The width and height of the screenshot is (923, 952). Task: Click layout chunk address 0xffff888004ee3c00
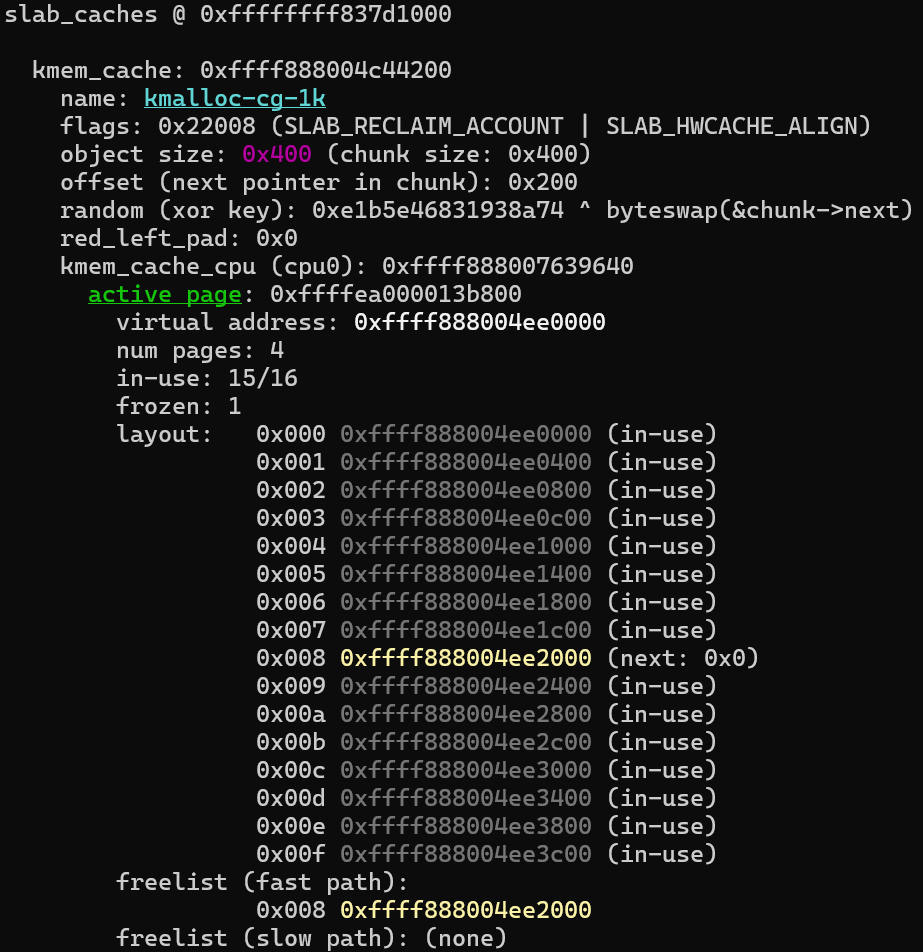(x=466, y=855)
